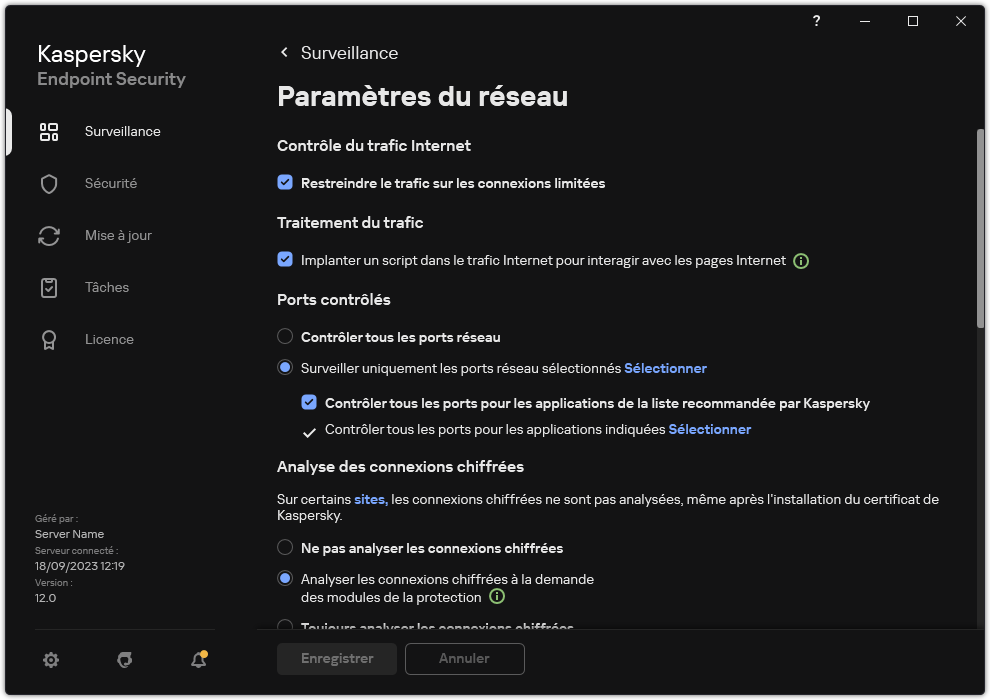Screen dimensions: 990x700
Task: Uncheck contrôler tous les ports pour applications recommandées
Action: coord(309,403)
